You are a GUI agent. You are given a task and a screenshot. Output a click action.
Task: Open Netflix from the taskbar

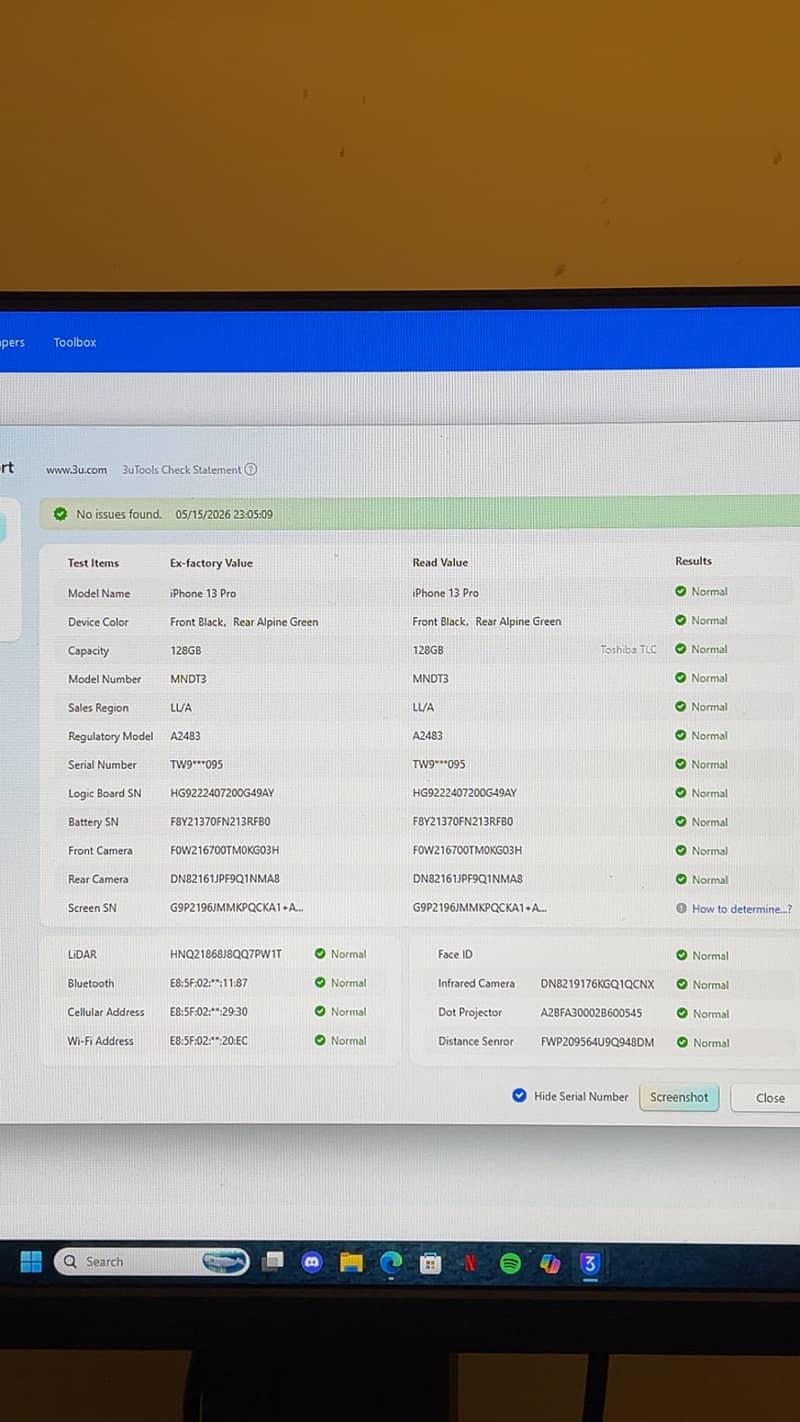470,1263
